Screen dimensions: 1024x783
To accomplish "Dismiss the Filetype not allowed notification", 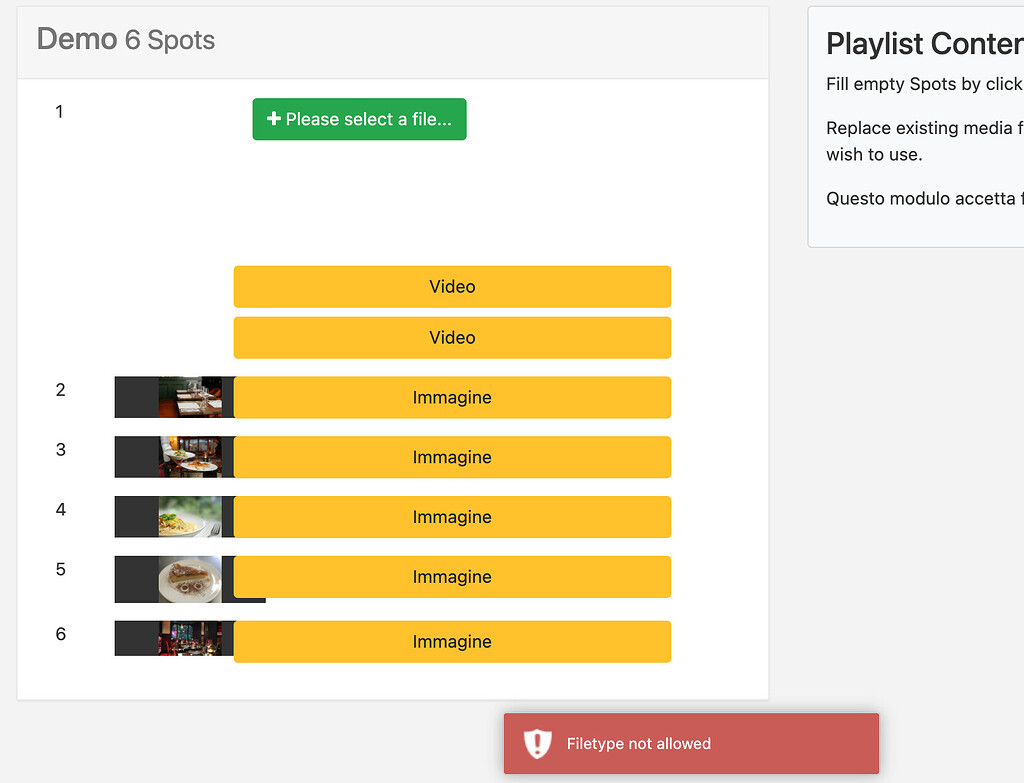I will [x=690, y=744].
